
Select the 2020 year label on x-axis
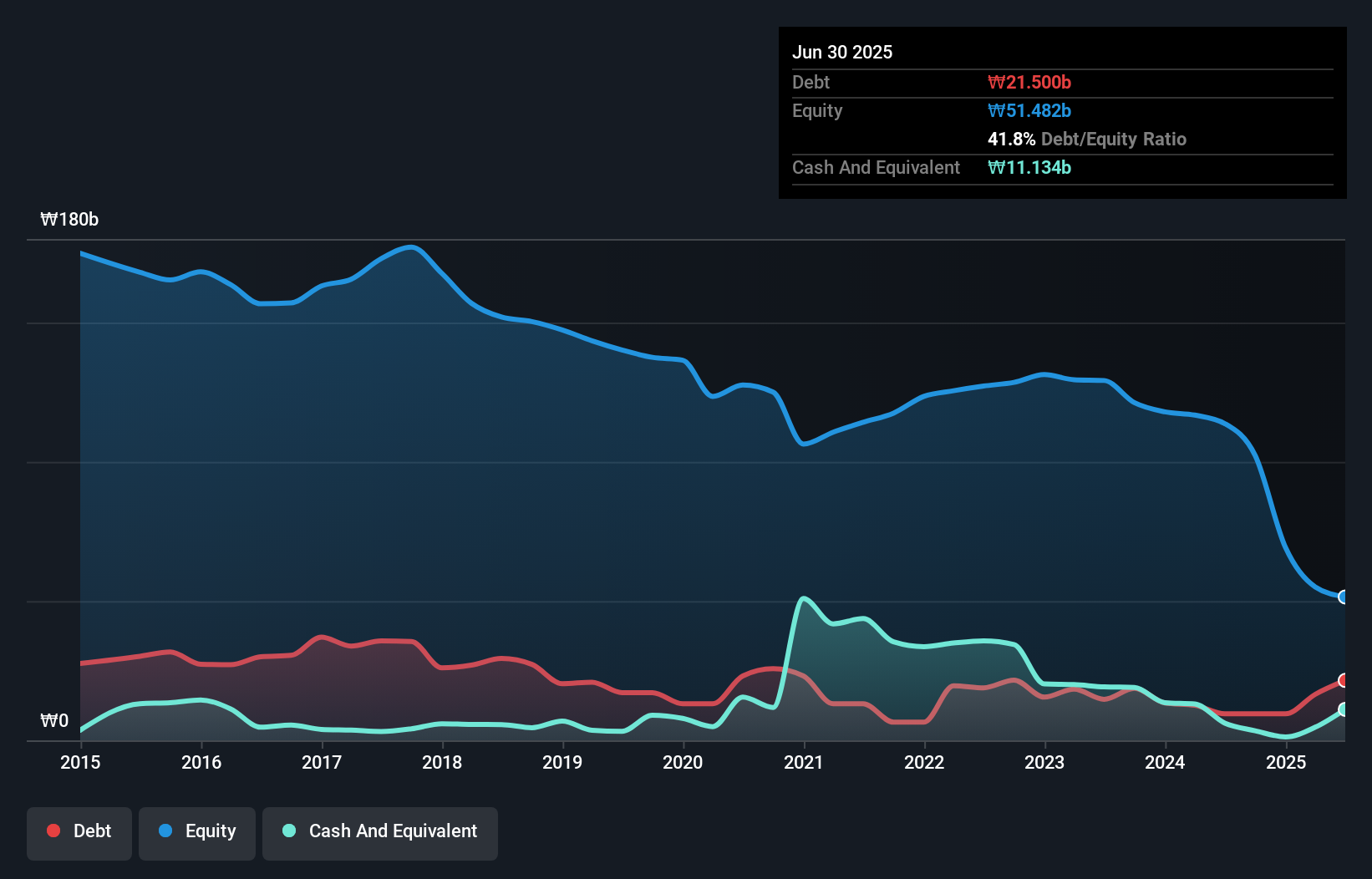tap(683, 762)
